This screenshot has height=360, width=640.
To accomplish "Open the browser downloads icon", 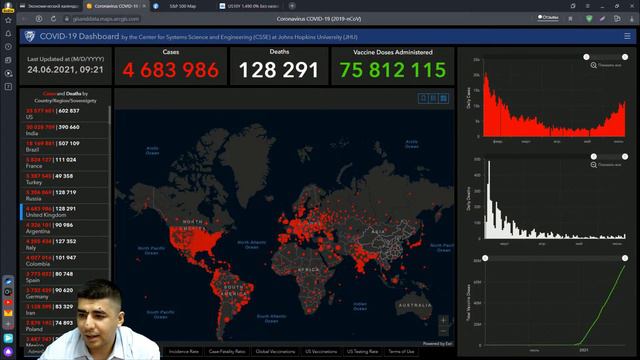I will [x=631, y=18].
